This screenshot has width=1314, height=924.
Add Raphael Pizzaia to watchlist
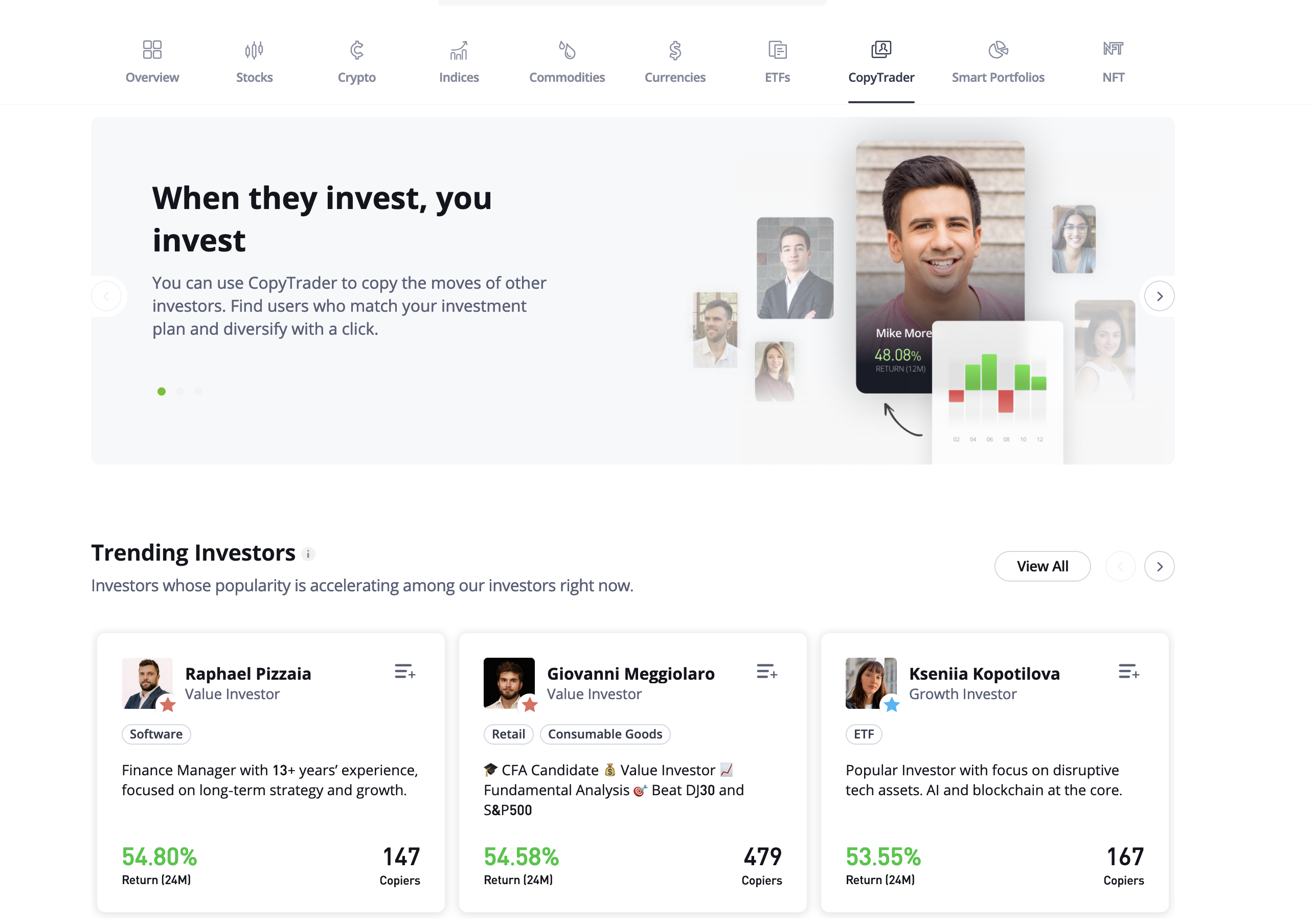tap(404, 672)
